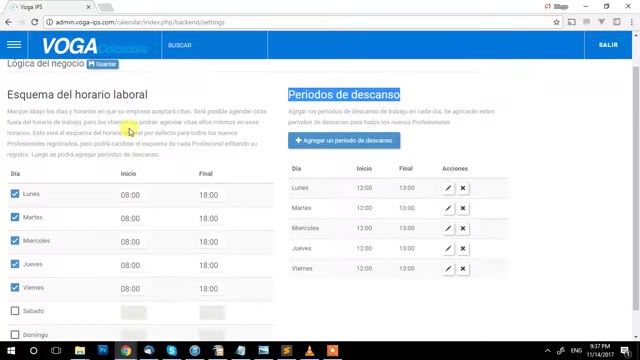
Task: Go back in browser history
Action: (8, 22)
